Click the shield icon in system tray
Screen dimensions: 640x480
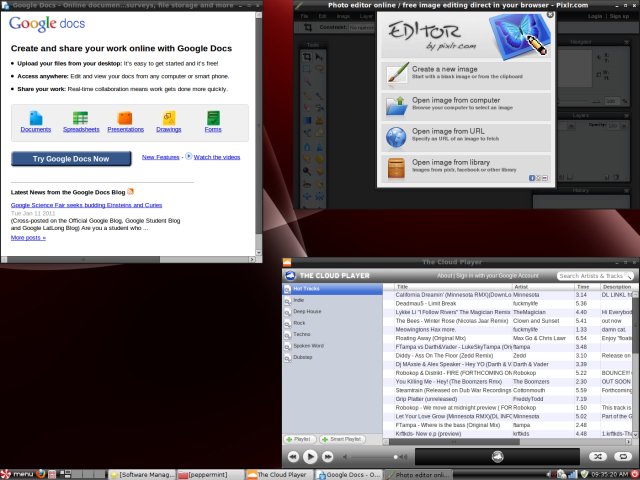584,474
